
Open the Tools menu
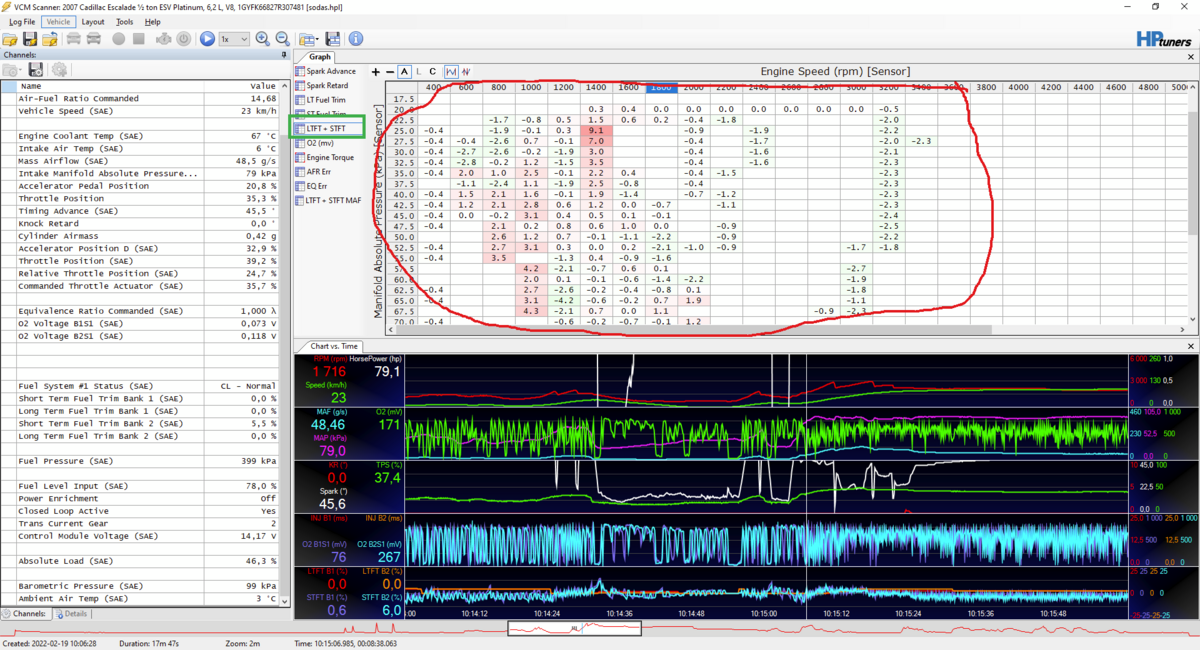pyautogui.click(x=124, y=21)
